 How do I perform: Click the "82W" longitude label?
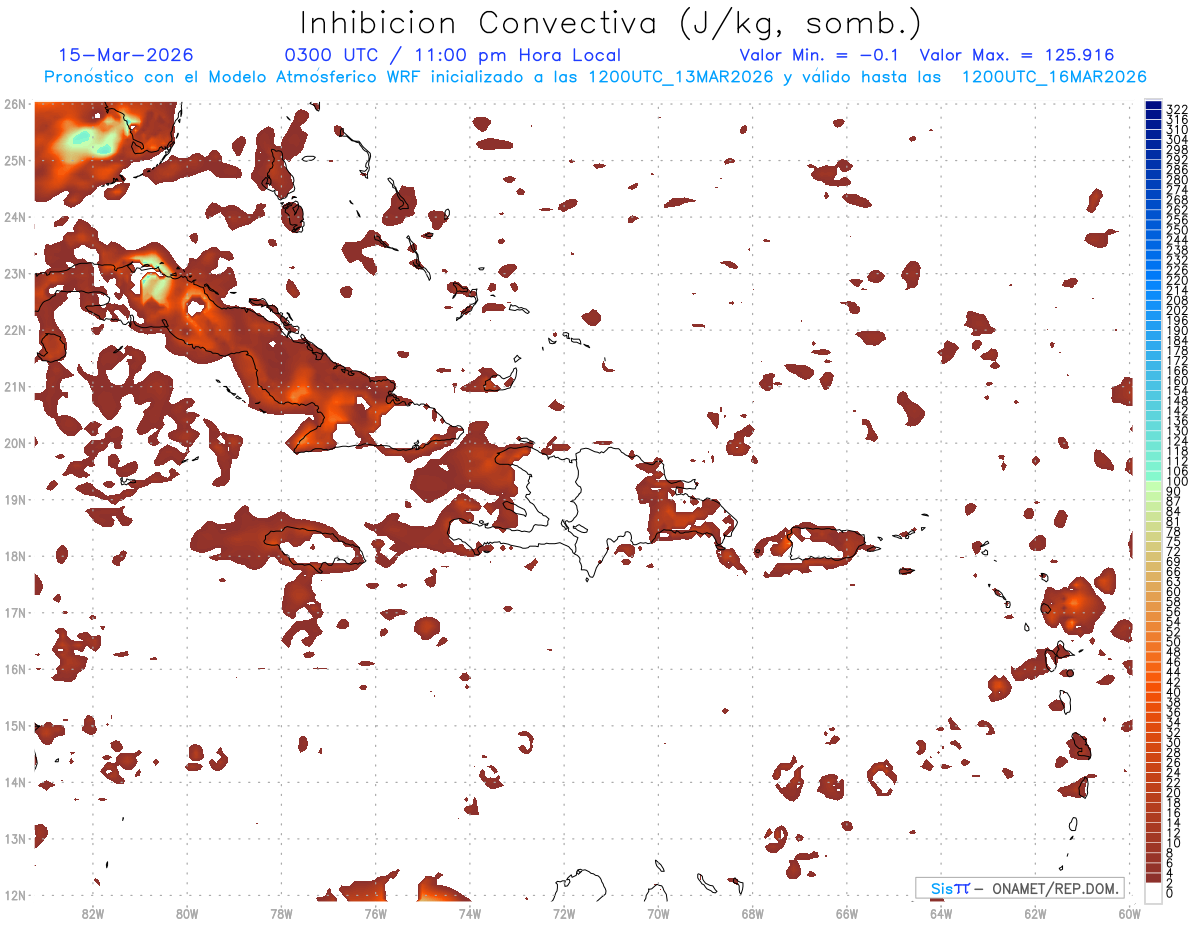[x=93, y=913]
